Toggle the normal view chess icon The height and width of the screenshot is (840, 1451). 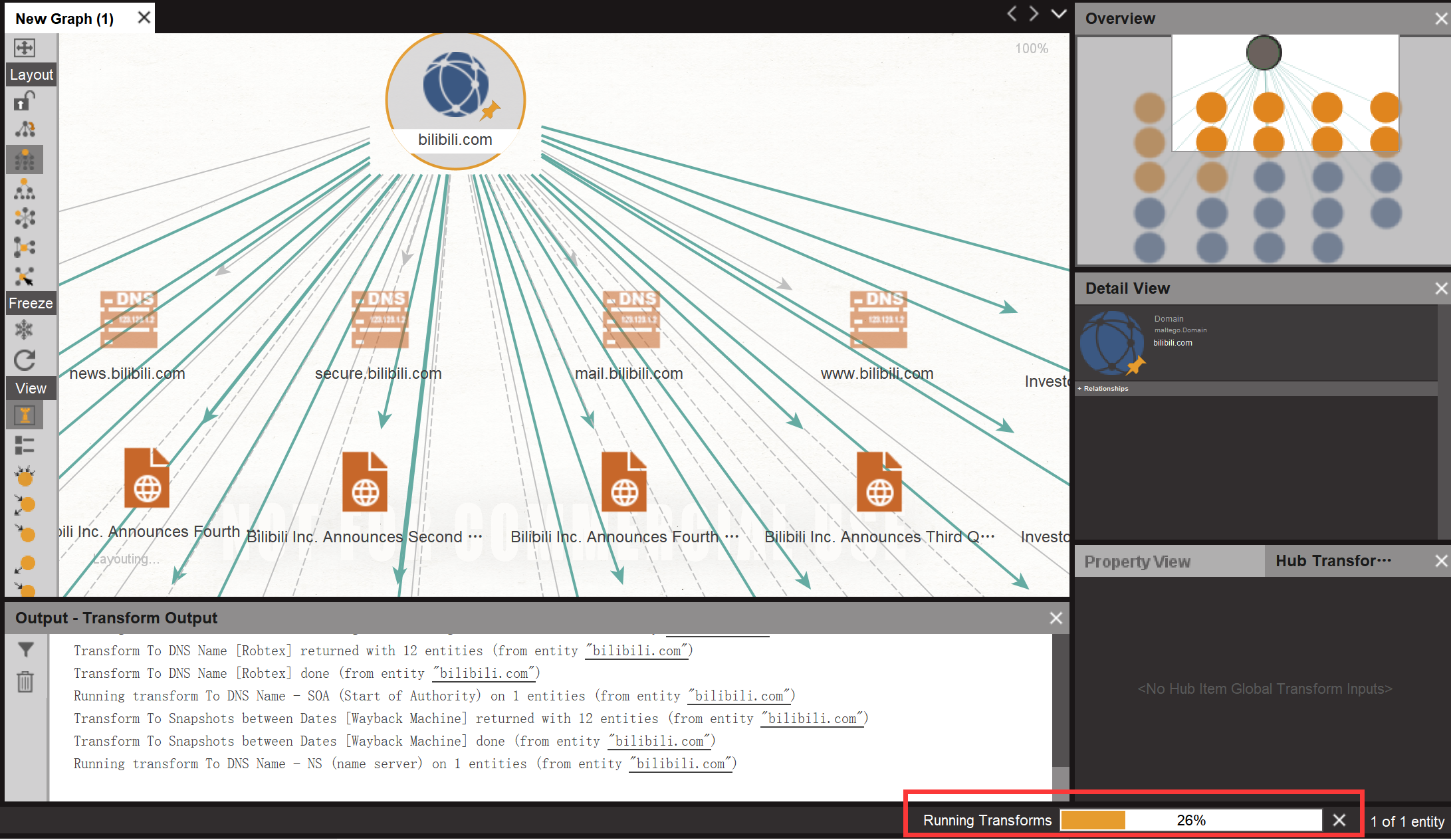[x=25, y=415]
